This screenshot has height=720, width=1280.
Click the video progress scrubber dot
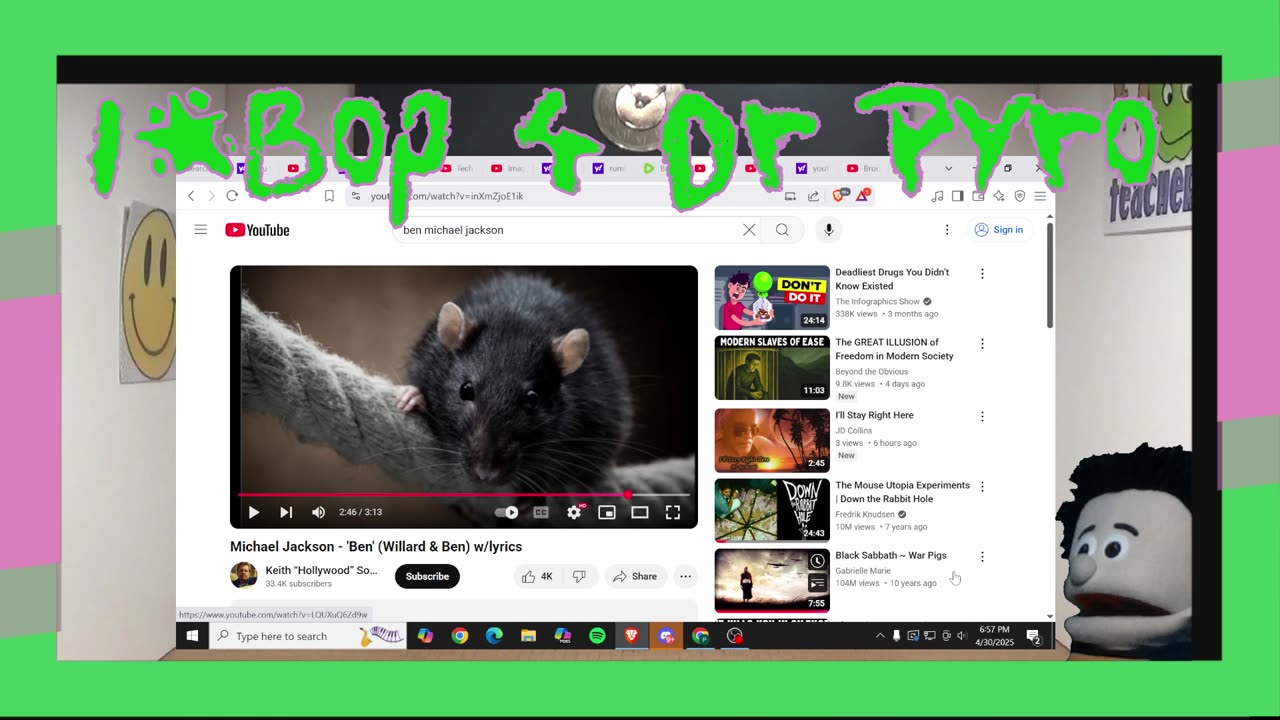click(x=628, y=495)
